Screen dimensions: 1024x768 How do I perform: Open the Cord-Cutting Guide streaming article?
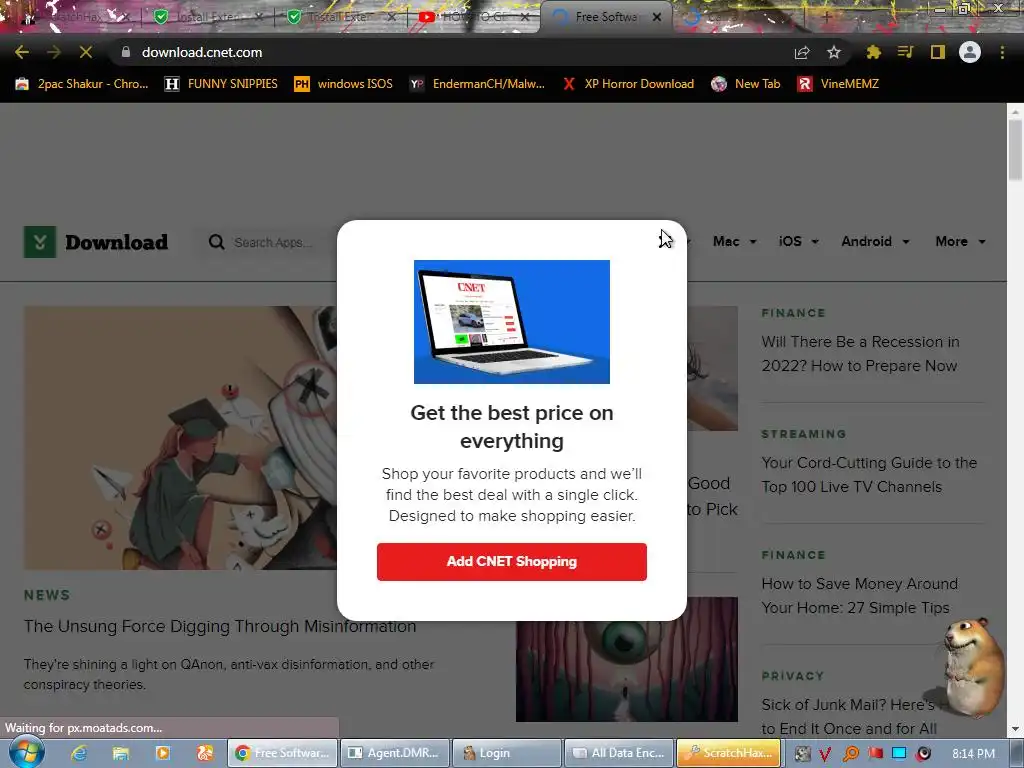[x=869, y=475]
